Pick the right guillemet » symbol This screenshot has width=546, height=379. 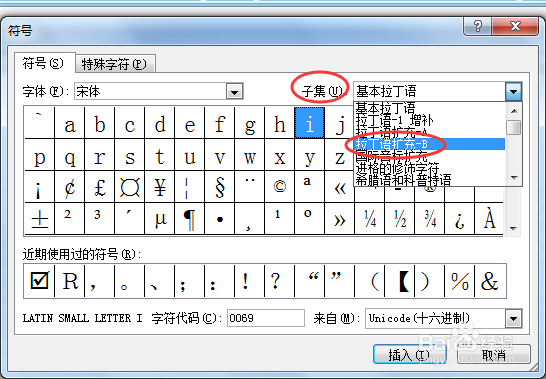pos(340,219)
